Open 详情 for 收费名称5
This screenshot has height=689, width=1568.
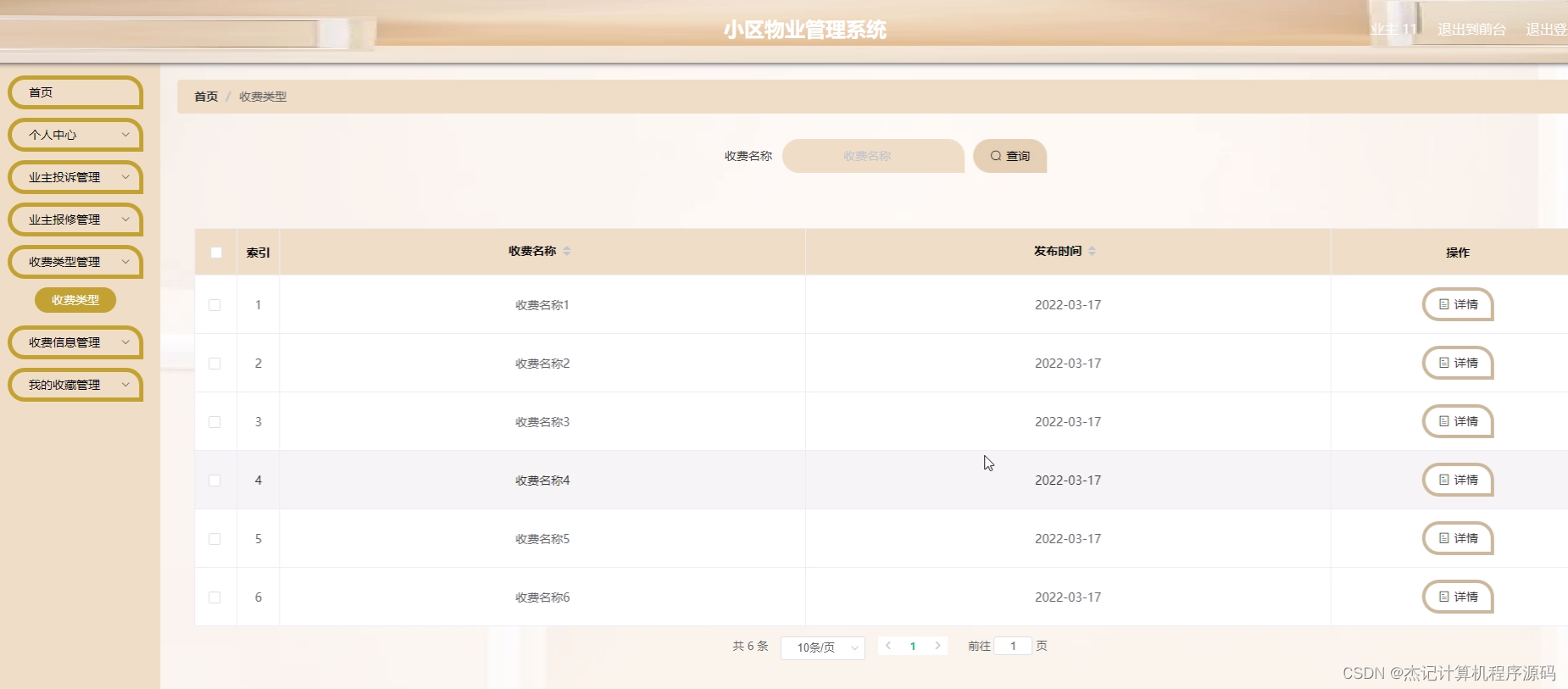click(x=1458, y=538)
